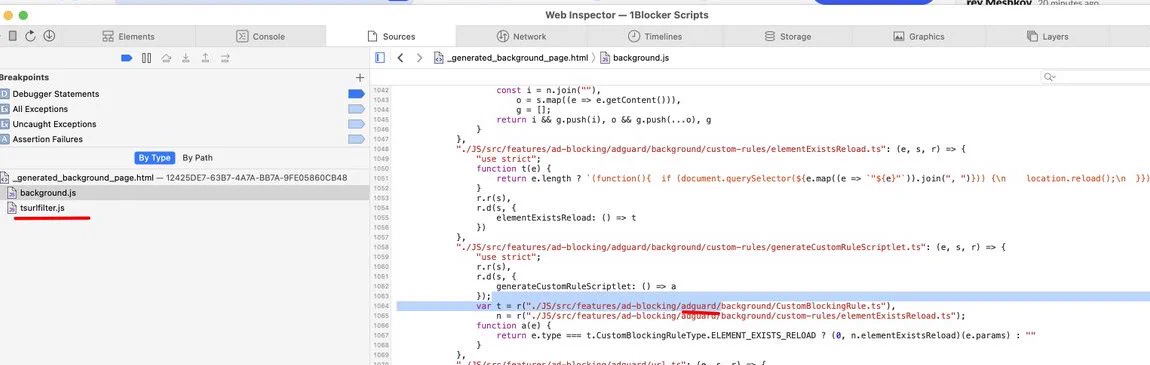Open the Network tab
This screenshot has width=1150, height=365.
pos(521,36)
